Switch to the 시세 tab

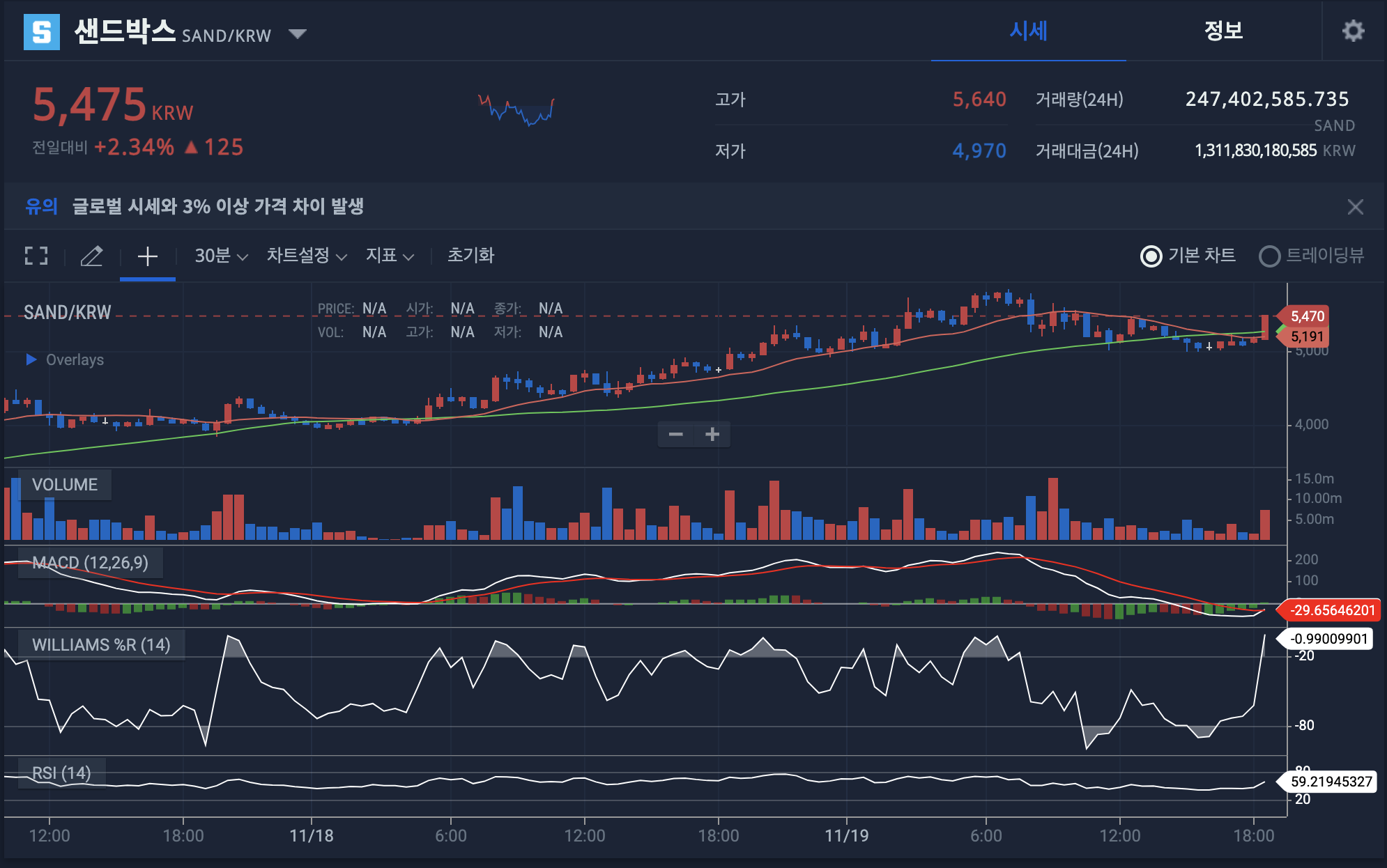click(x=1028, y=31)
